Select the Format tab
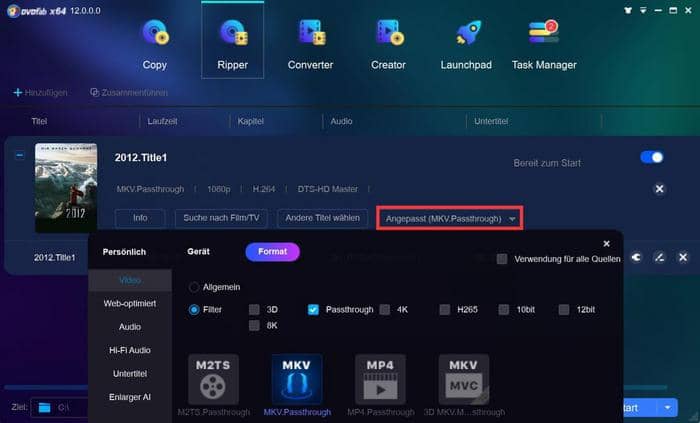700x423 pixels. pos(272,252)
